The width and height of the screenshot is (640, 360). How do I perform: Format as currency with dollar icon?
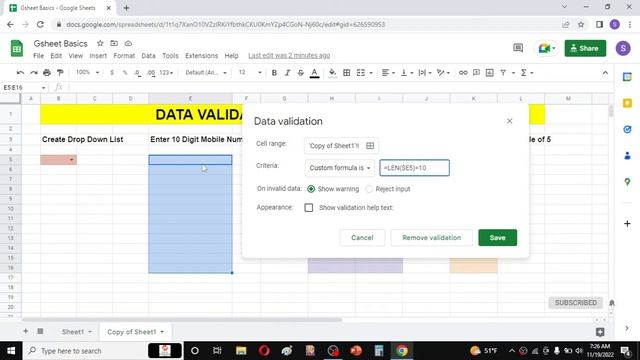(112, 73)
